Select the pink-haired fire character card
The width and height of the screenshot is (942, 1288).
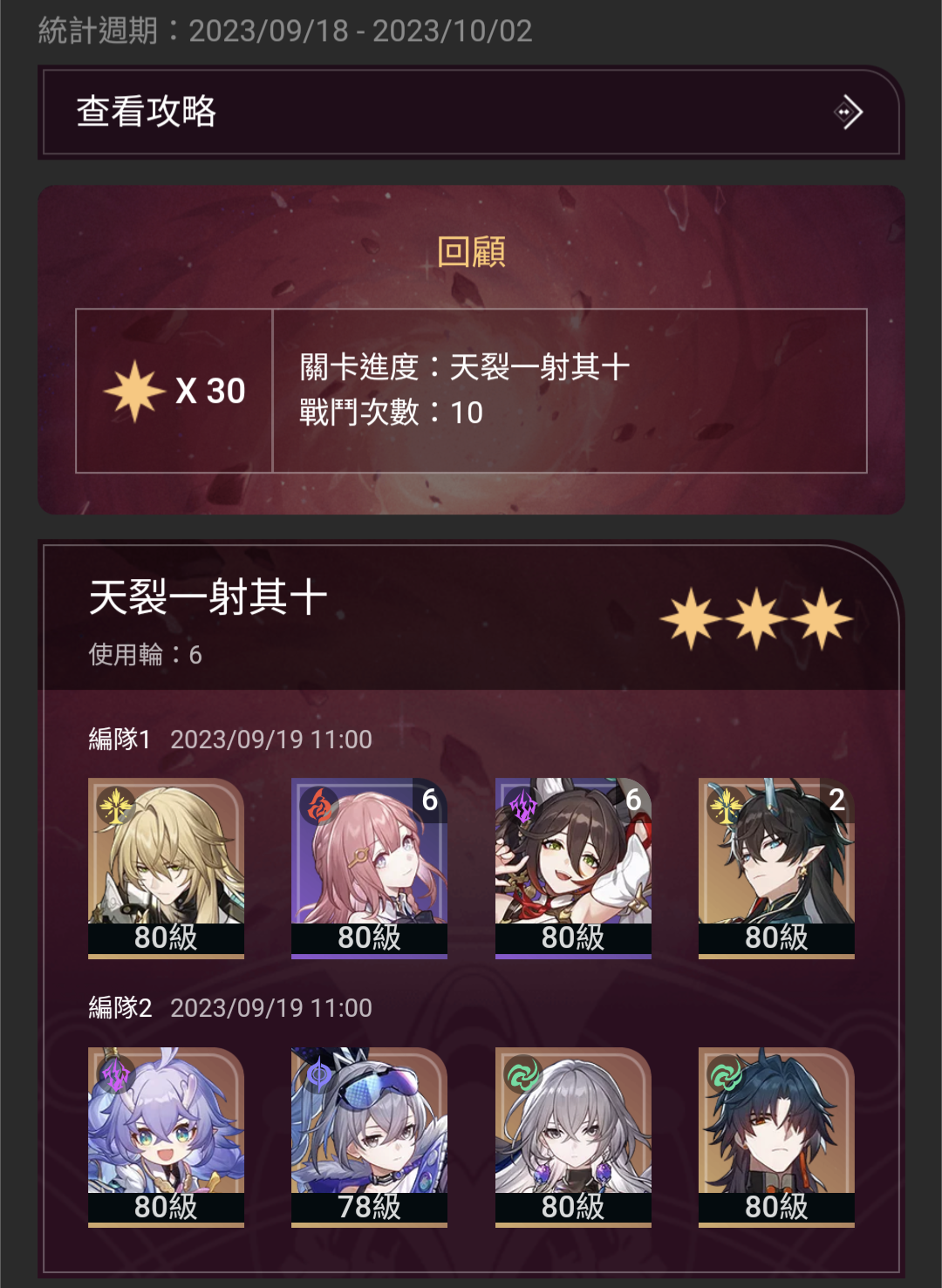click(369, 868)
